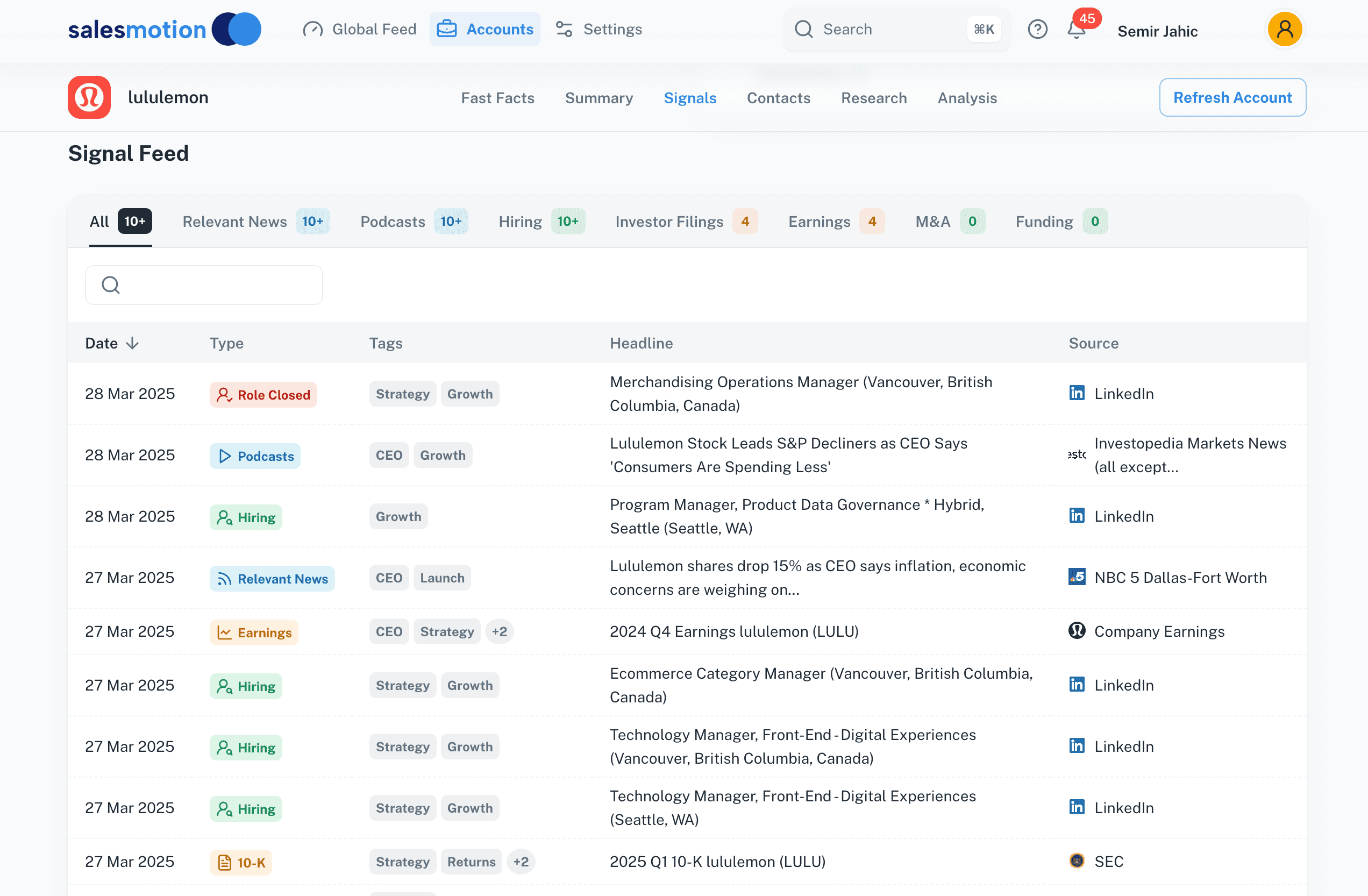Filter by Podcasts tab
This screenshot has width=1368, height=896.
(x=414, y=222)
